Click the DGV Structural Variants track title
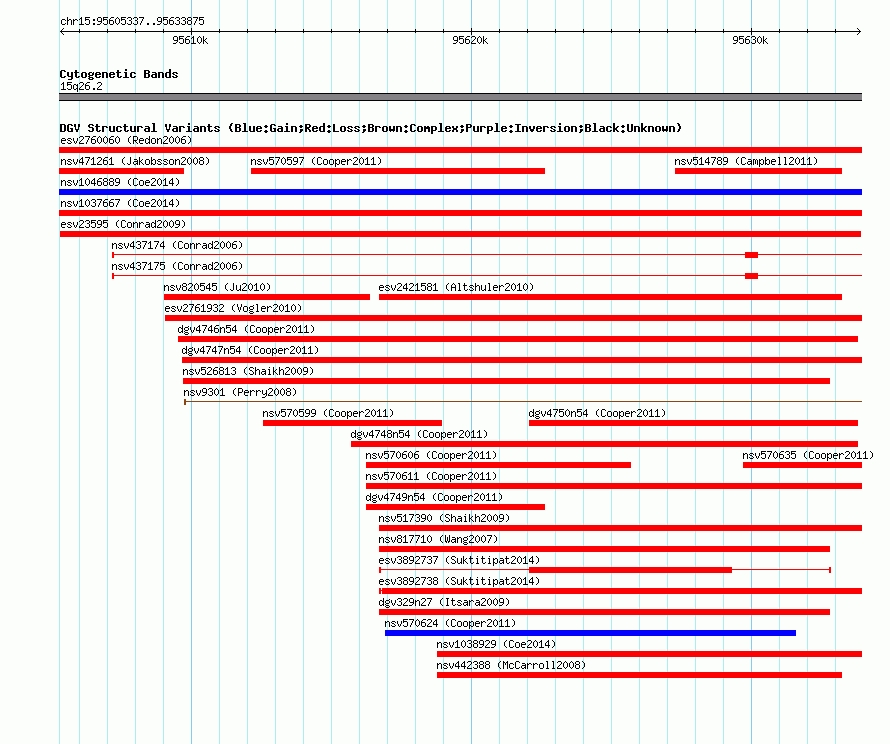Viewport: 890px width, 744px height. click(370, 128)
